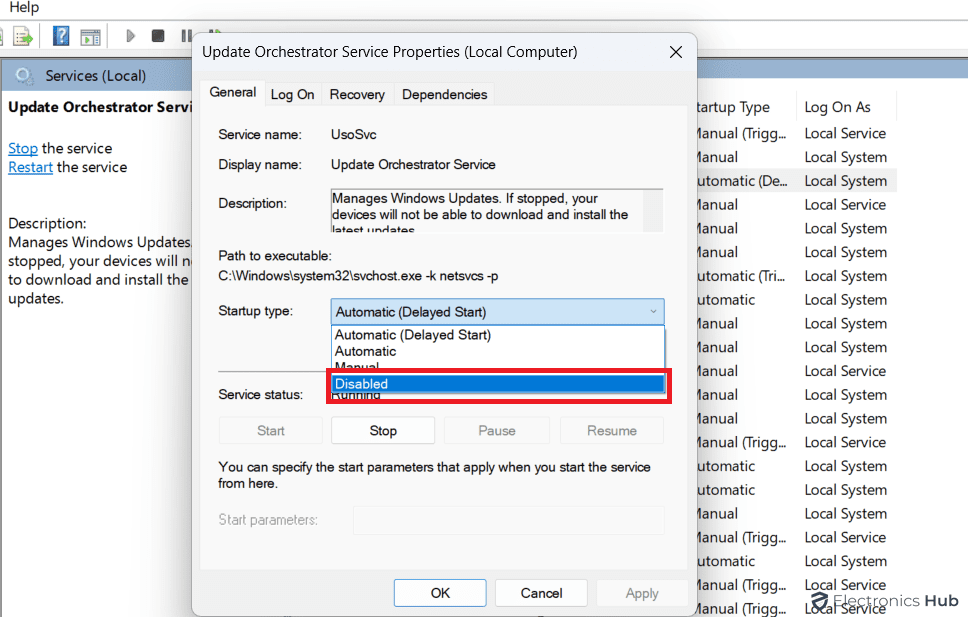
Task: Switch to the Log On tab
Action: pyautogui.click(x=292, y=94)
